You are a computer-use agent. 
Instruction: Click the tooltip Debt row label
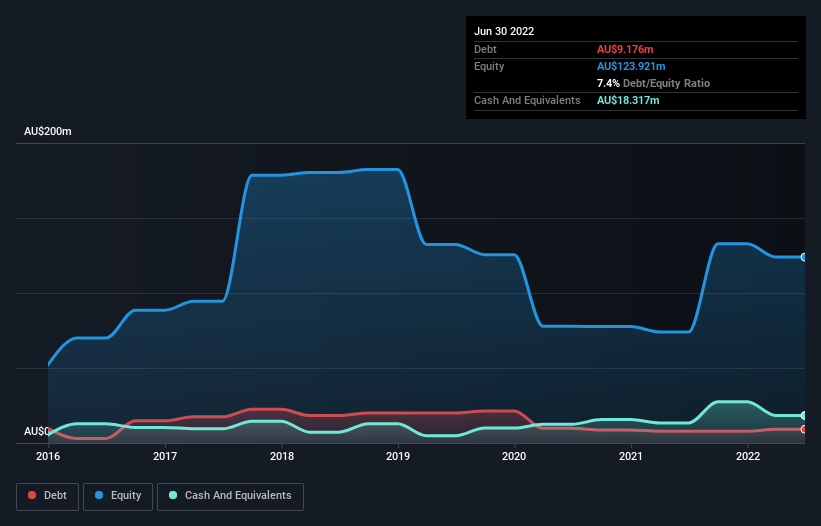pos(485,49)
